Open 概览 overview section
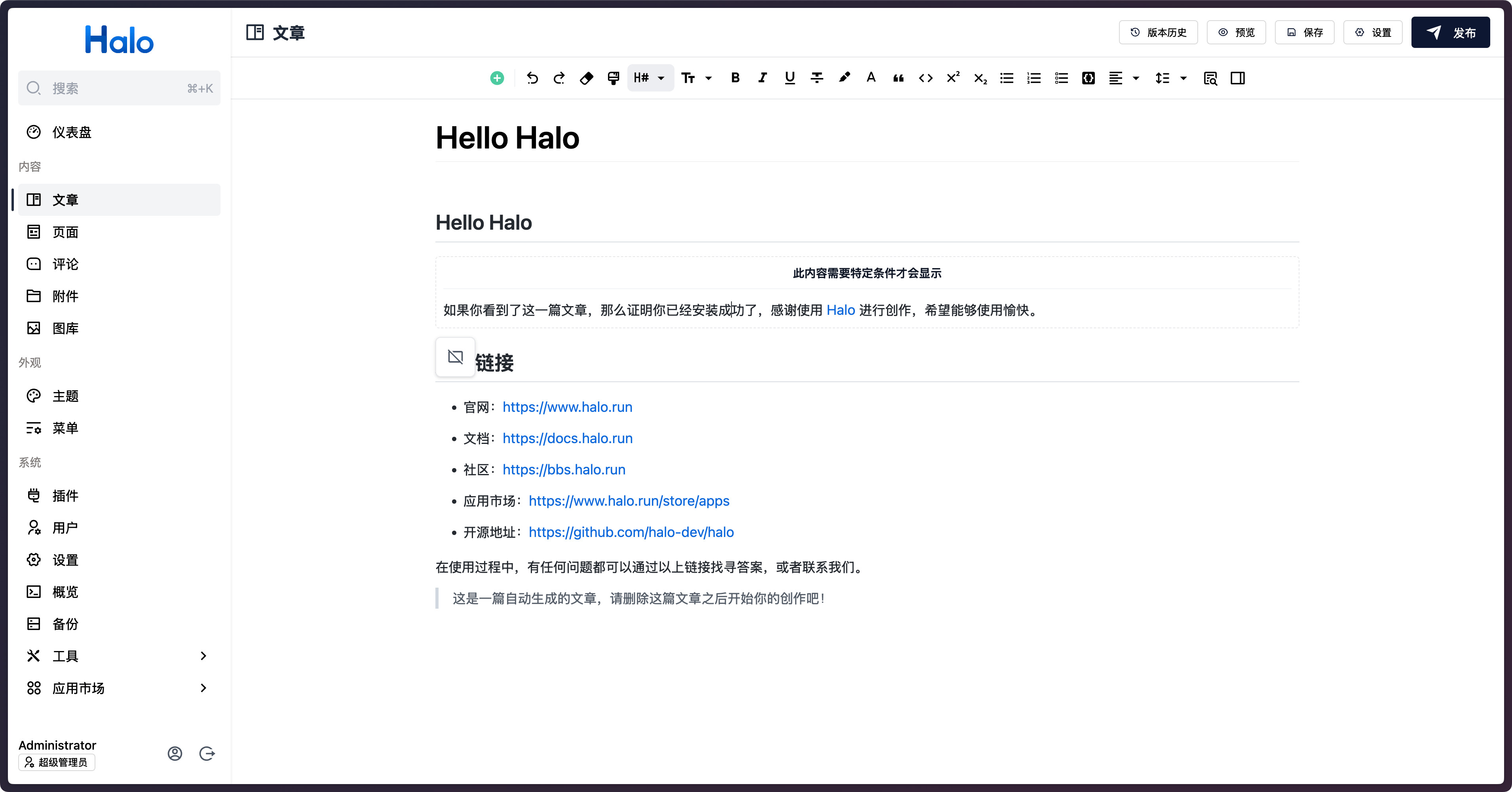Screen dimensions: 1512x792 119,592
